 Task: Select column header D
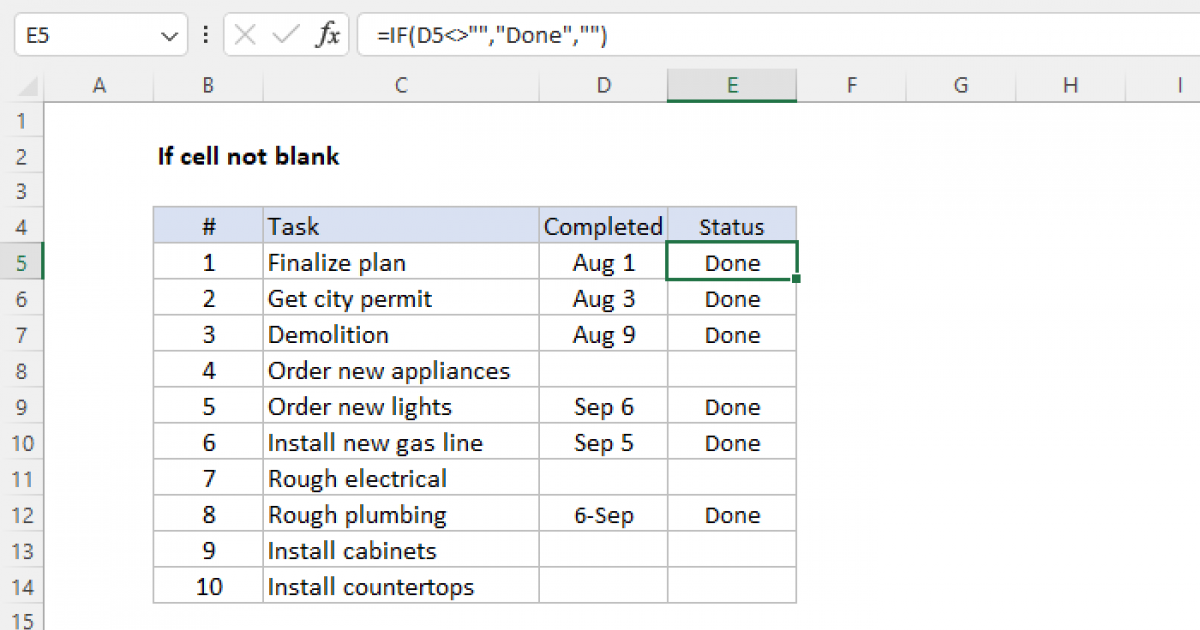pyautogui.click(x=603, y=86)
